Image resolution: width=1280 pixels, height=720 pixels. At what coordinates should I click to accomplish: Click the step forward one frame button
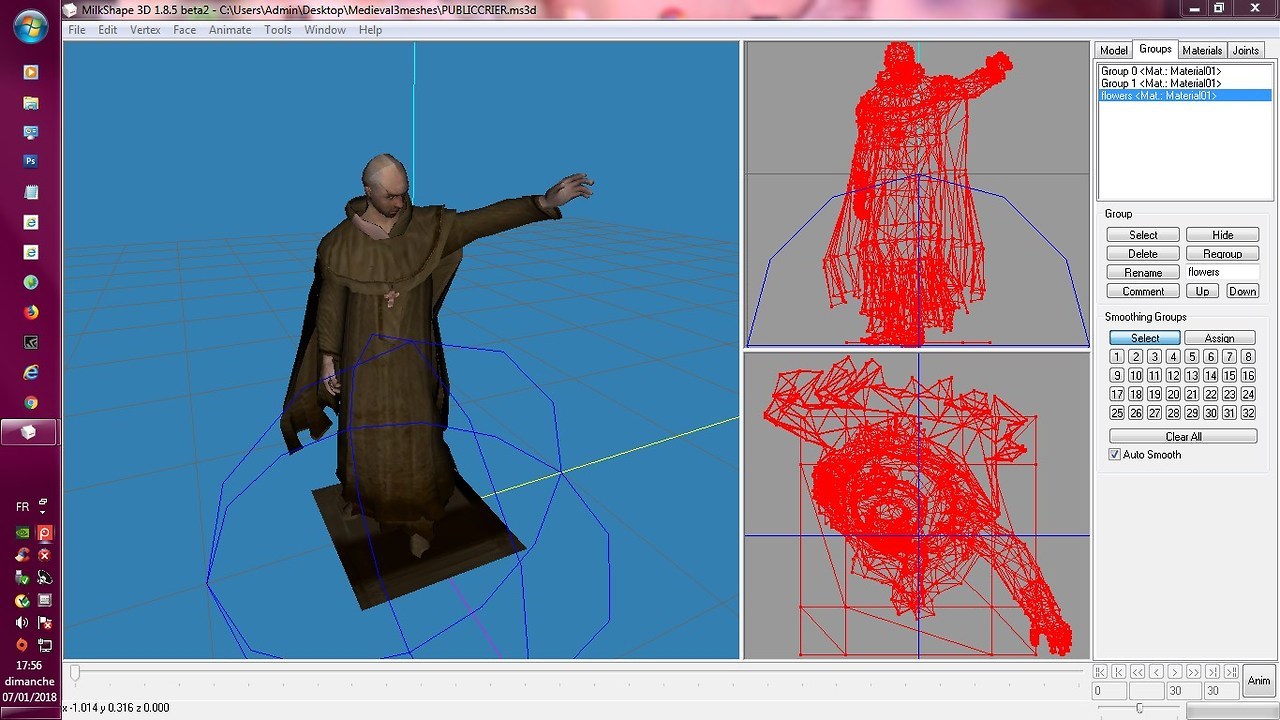coord(1175,672)
